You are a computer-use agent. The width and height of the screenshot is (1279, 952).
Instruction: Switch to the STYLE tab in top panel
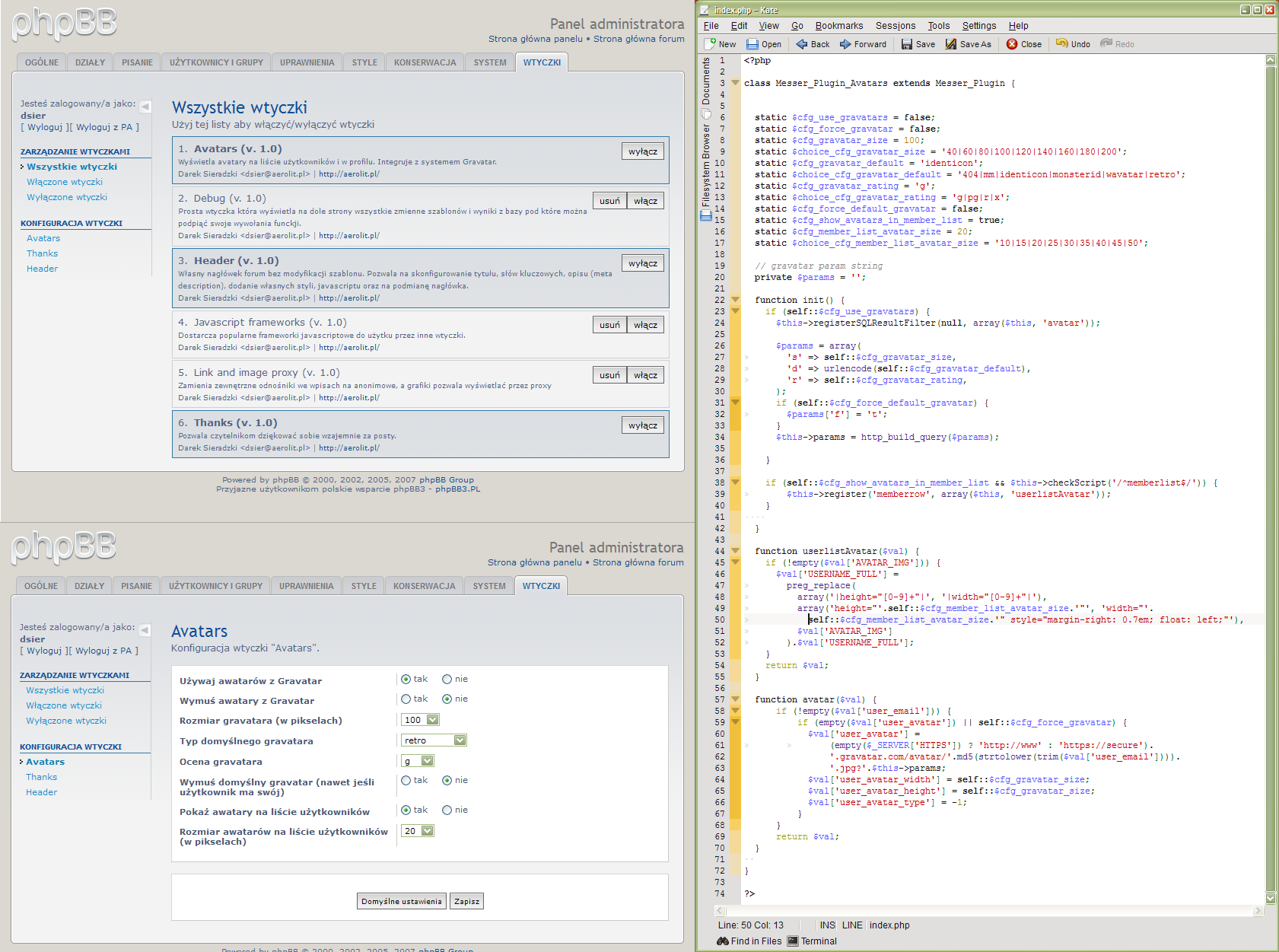point(364,62)
